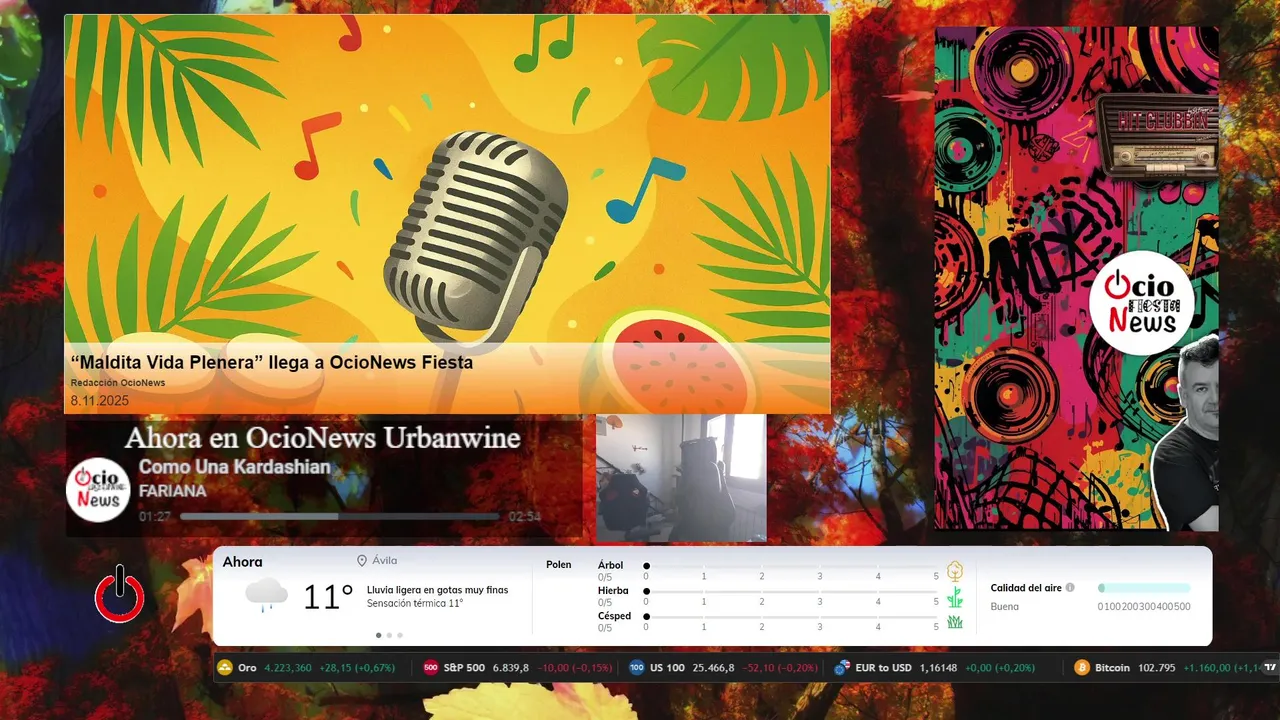
Task: Click the song playback progress bar
Action: coord(340,517)
